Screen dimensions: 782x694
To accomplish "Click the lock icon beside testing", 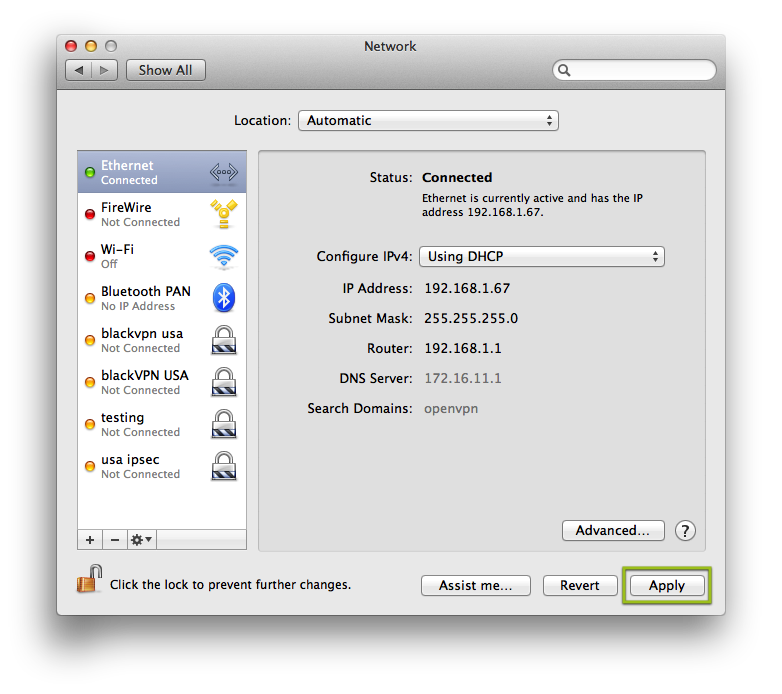I will 224,424.
